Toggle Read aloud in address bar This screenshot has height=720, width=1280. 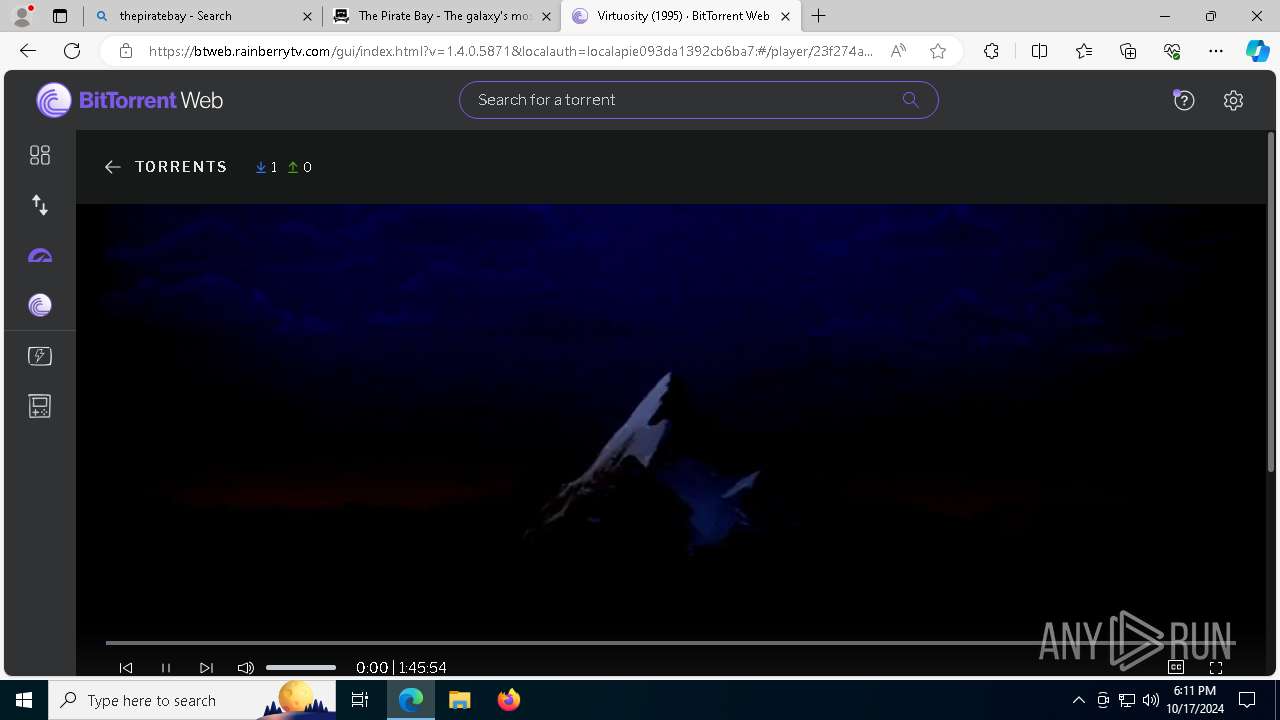898,51
